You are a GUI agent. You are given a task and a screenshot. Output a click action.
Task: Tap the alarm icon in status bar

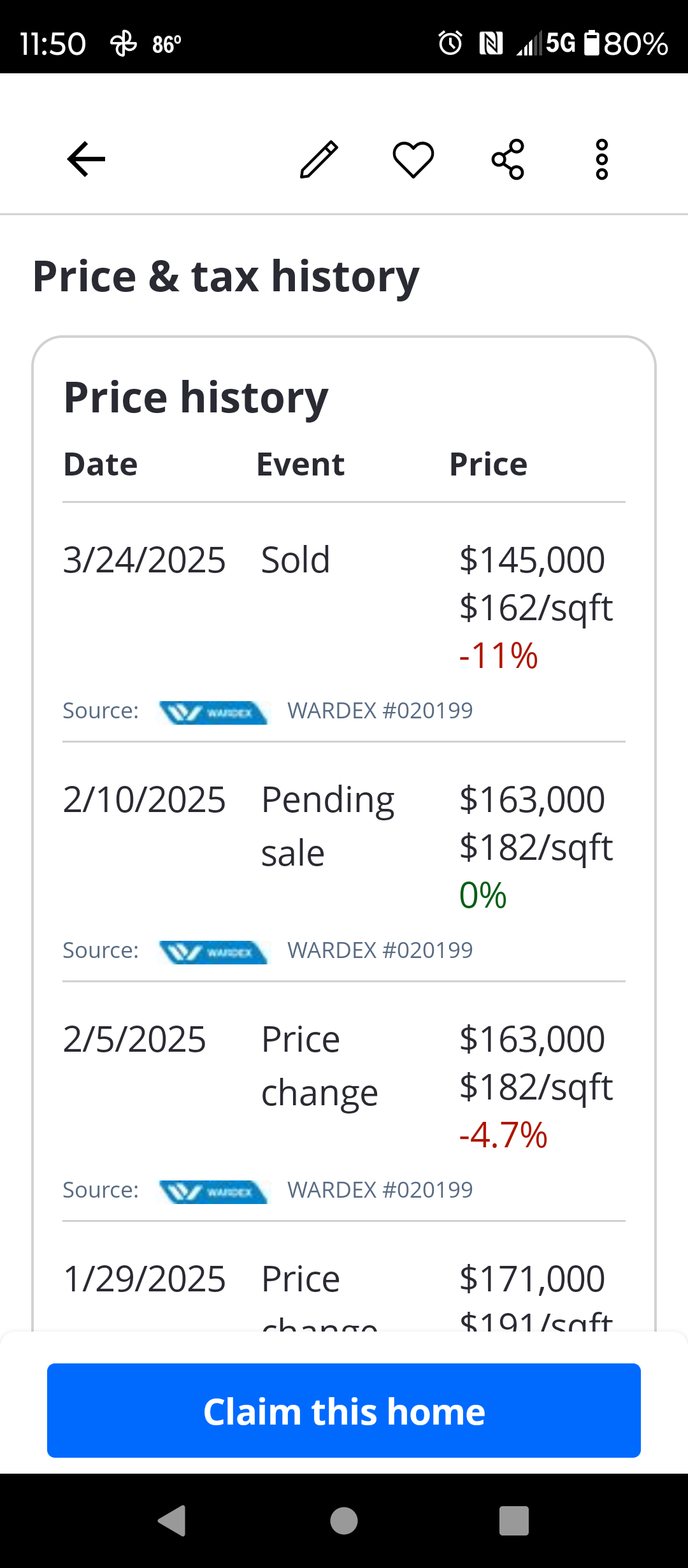(450, 43)
